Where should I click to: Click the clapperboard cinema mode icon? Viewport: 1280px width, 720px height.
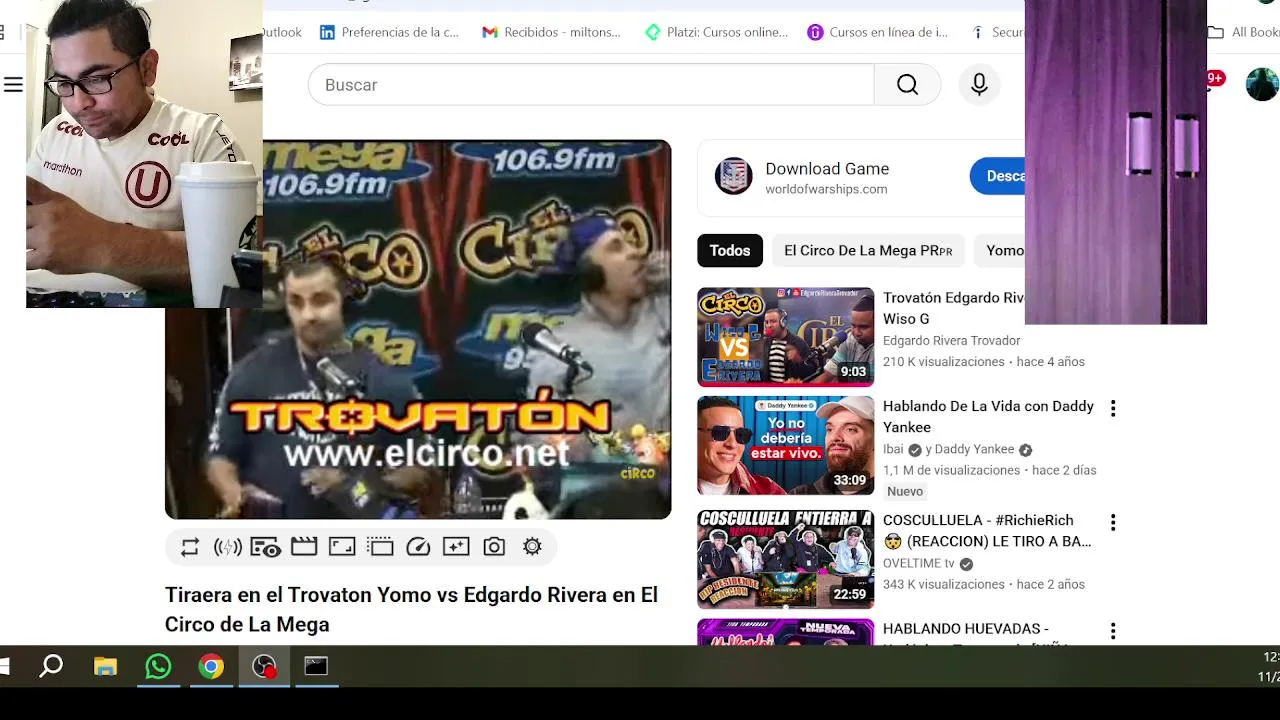pos(304,547)
